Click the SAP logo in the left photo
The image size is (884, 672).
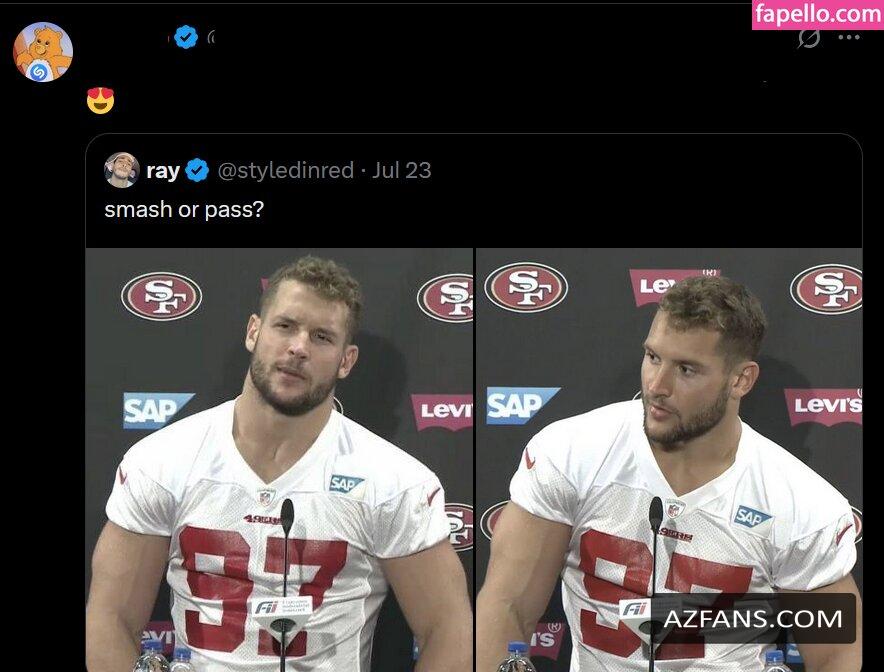point(158,410)
